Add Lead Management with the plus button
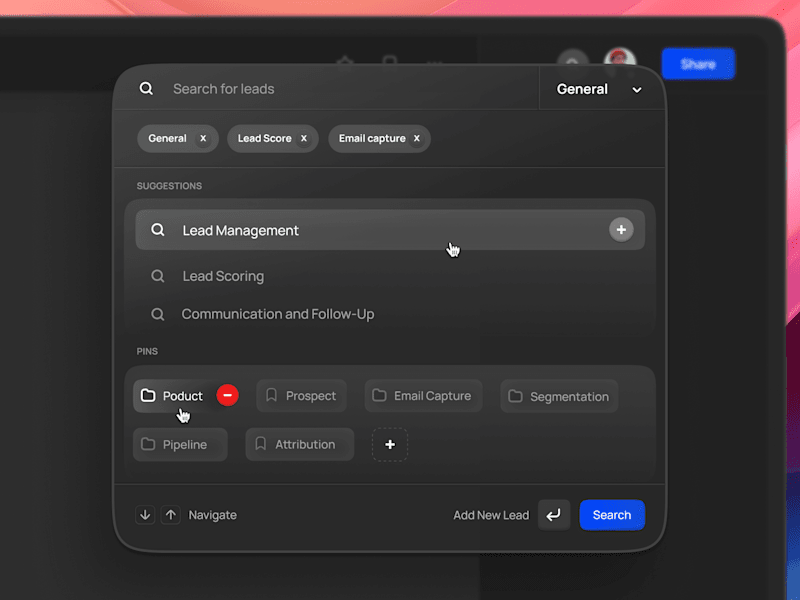The width and height of the screenshot is (800, 600). [x=621, y=230]
